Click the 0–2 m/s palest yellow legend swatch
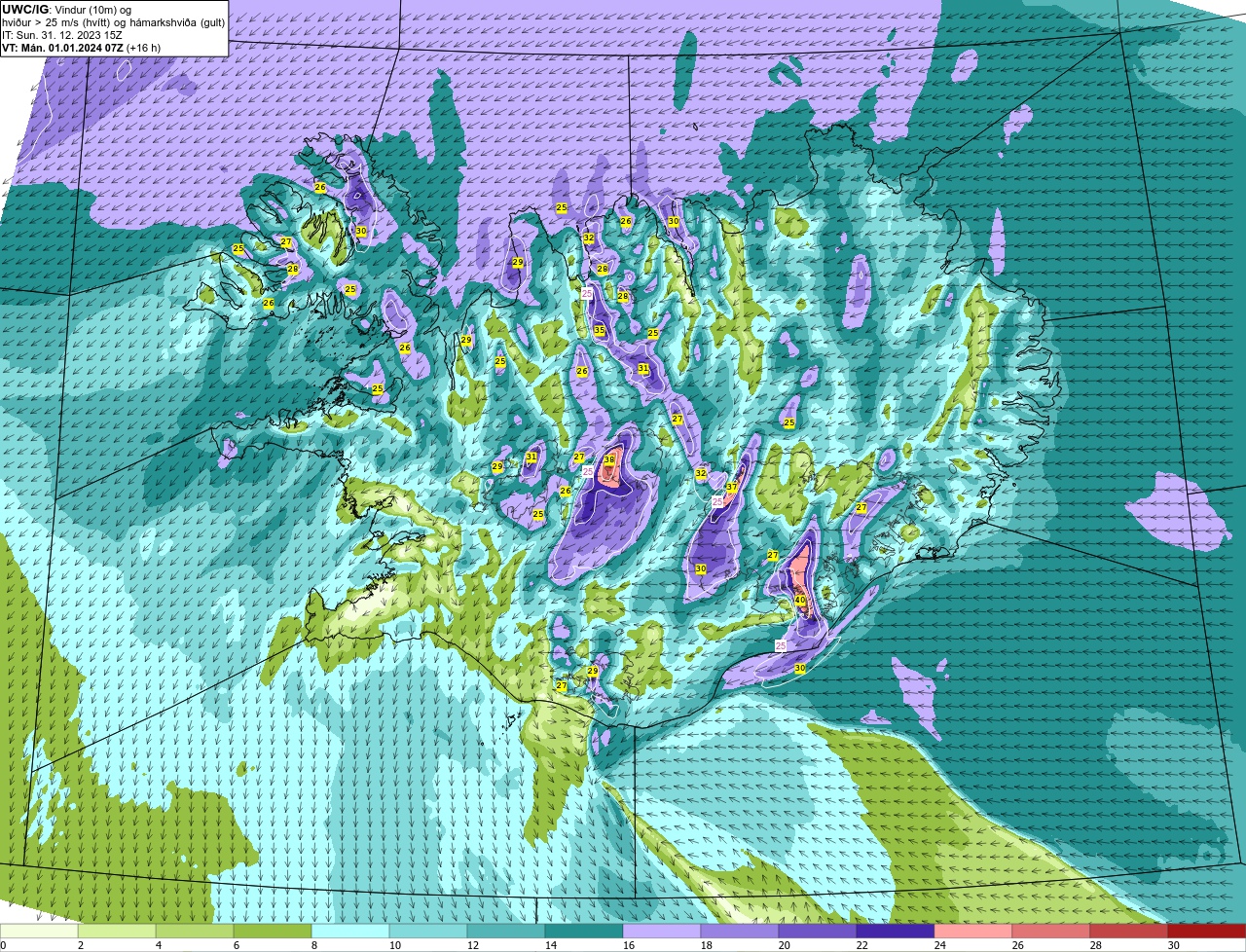The width and height of the screenshot is (1246, 952). pyautogui.click(x=39, y=931)
